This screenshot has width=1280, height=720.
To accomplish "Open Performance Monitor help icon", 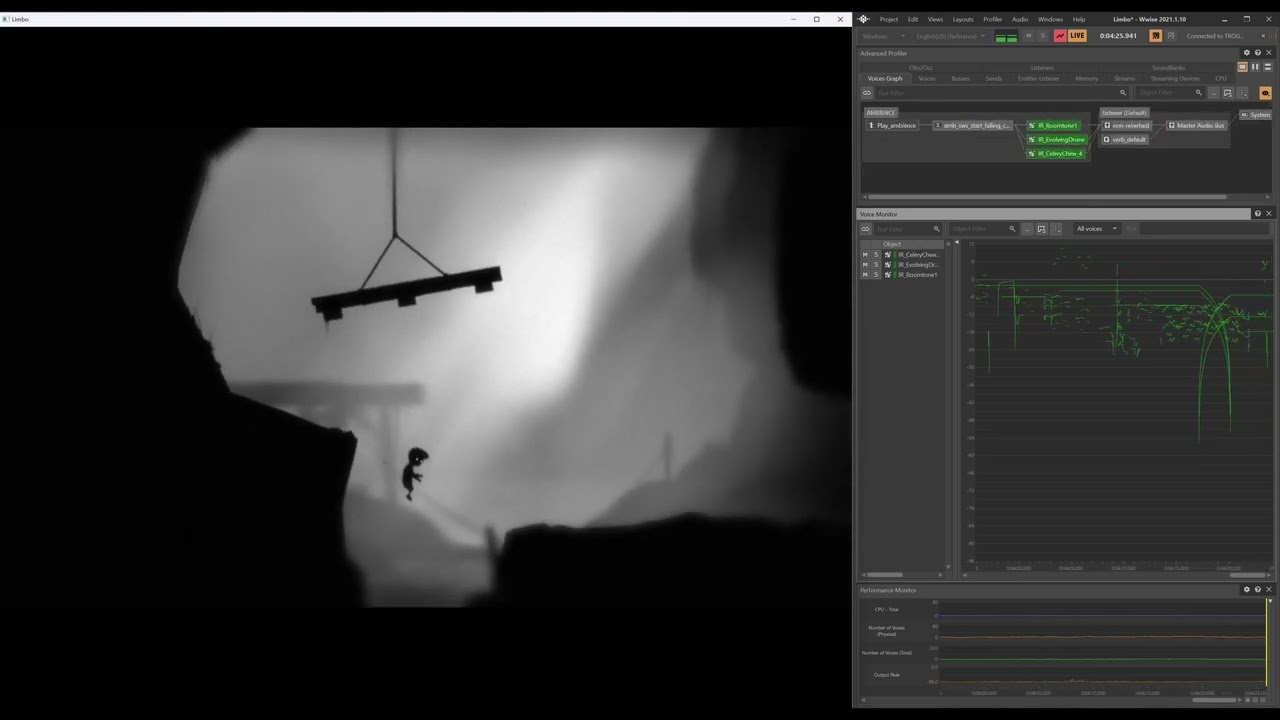I will (1258, 590).
